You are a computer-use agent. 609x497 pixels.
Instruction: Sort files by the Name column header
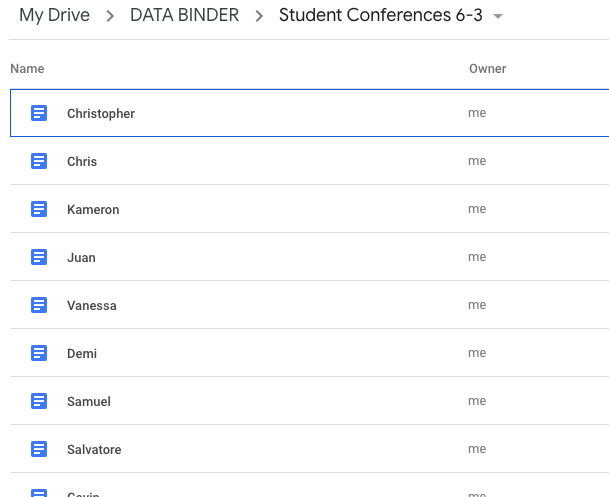[x=27, y=69]
